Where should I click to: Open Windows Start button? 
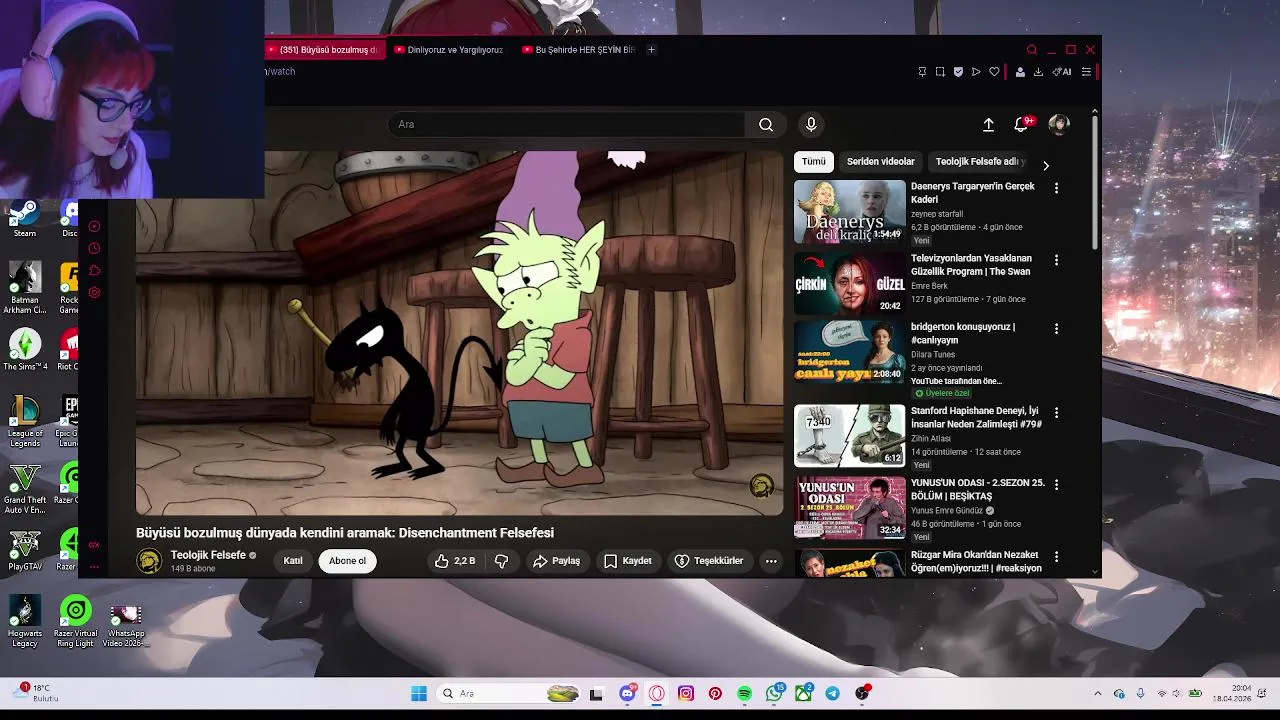click(x=419, y=694)
